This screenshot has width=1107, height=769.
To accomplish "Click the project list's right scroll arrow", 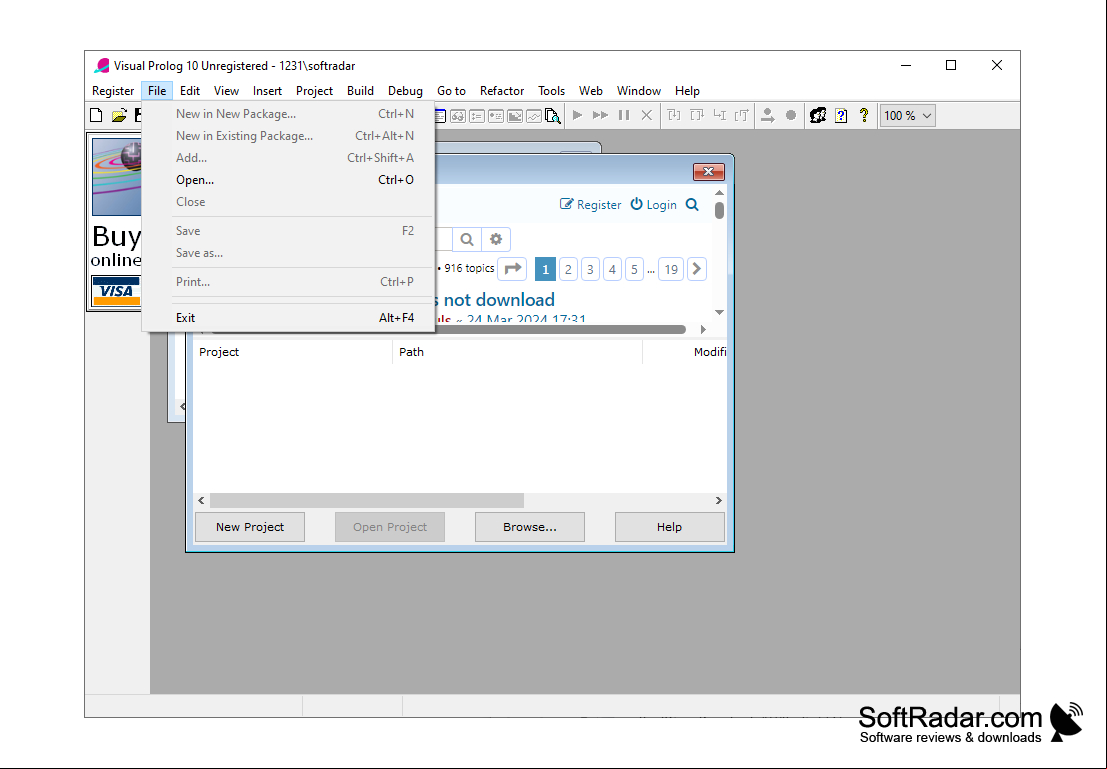I will coord(719,501).
